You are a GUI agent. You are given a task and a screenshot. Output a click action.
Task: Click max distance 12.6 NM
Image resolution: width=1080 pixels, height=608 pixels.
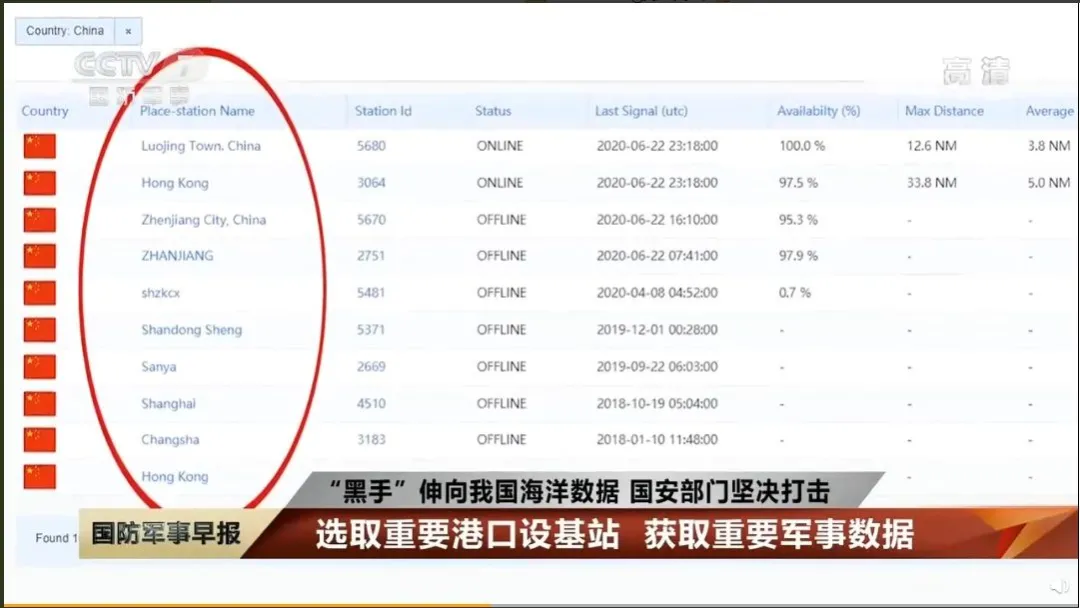(931, 146)
